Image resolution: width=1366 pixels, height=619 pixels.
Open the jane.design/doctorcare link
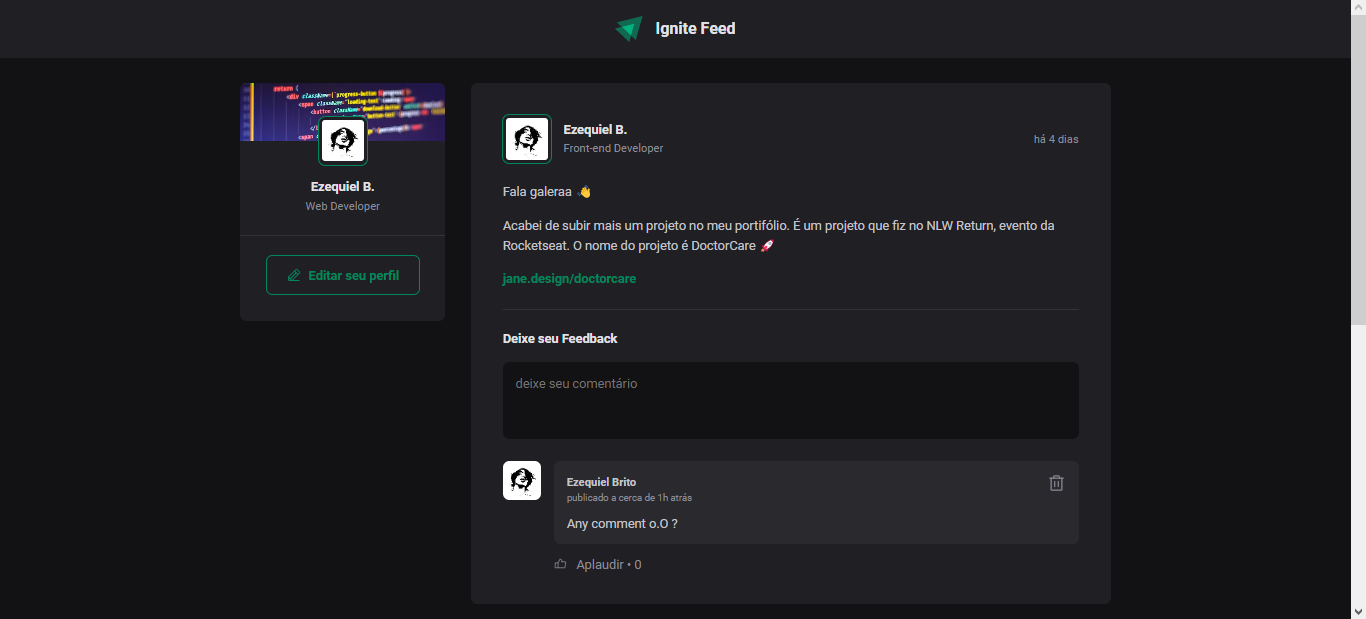point(569,278)
